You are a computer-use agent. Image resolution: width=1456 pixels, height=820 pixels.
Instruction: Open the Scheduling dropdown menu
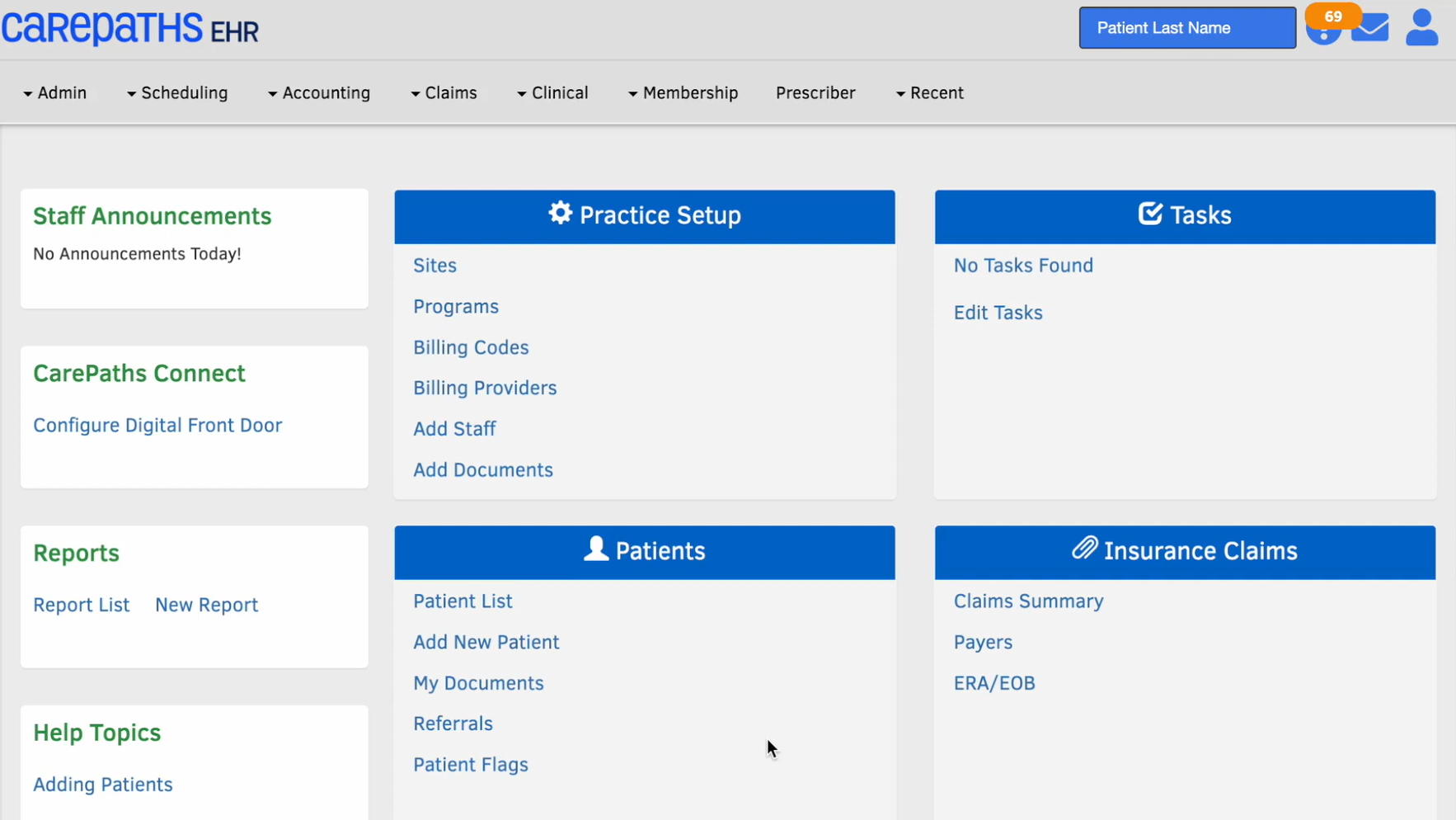(x=177, y=93)
